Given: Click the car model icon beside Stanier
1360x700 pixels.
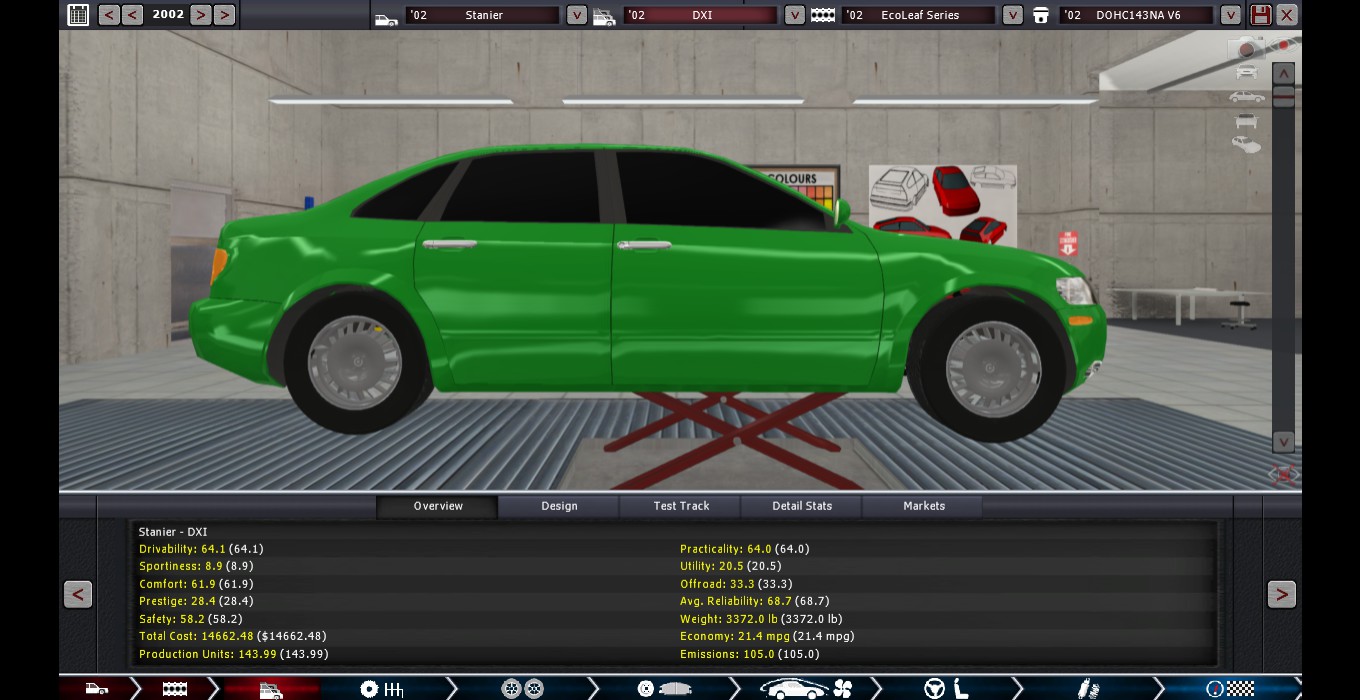Looking at the screenshot, I should 386,18.
